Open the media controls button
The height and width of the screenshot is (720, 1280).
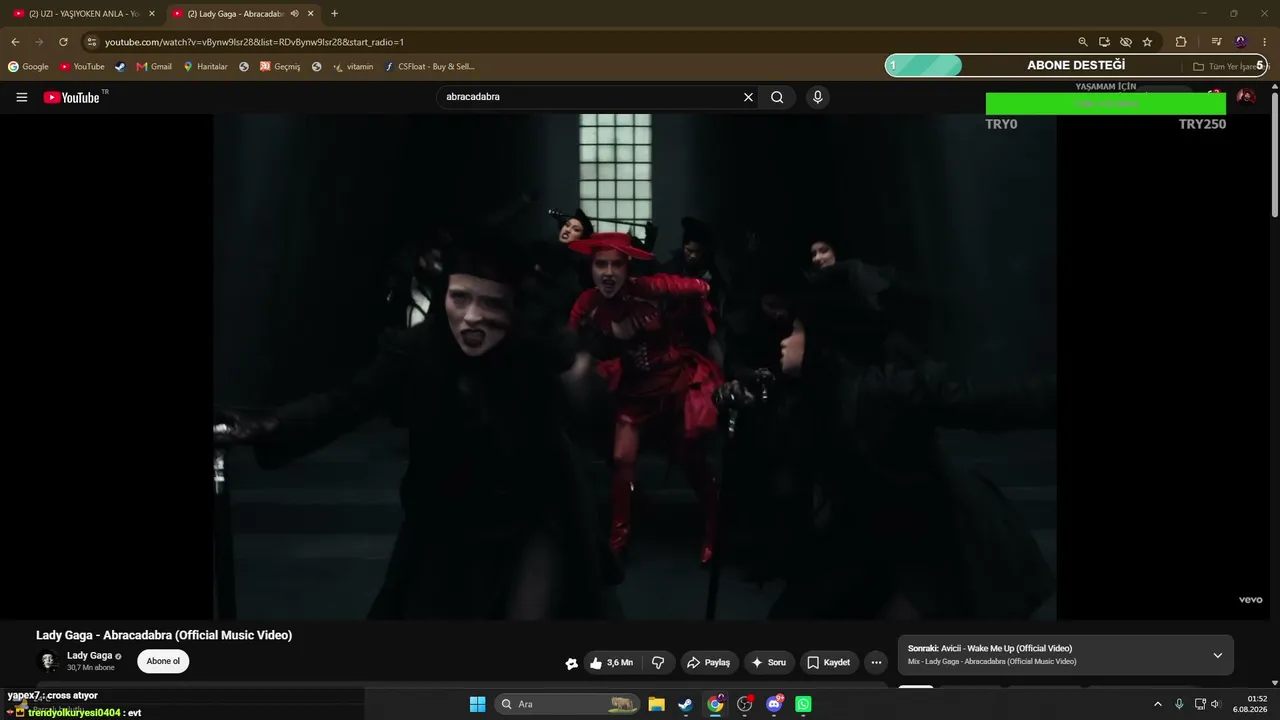click(1216, 42)
